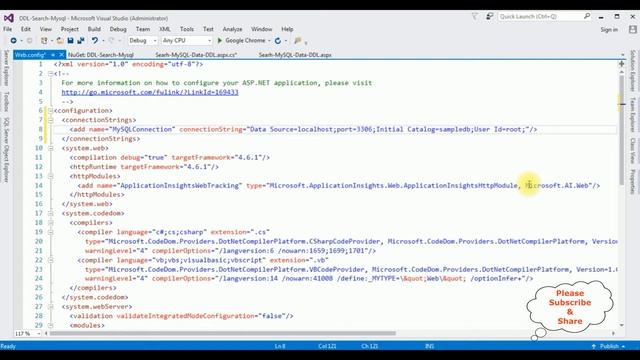
Task: Click the Publish button in status bar
Action: (609, 346)
